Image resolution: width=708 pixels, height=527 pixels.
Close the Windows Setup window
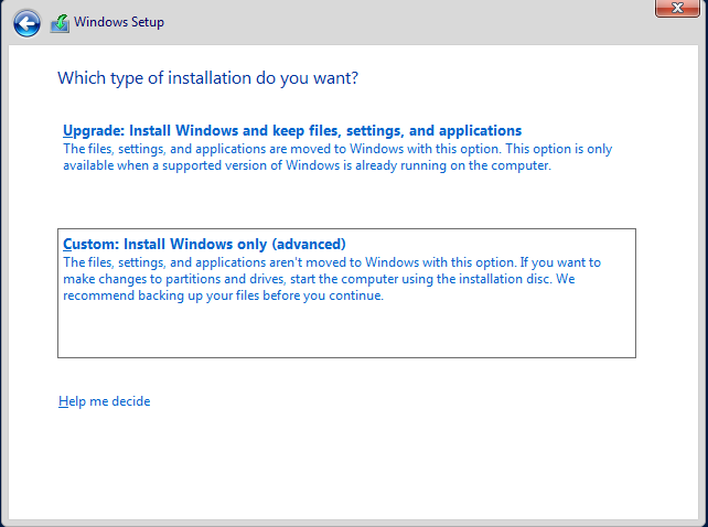pos(677,8)
